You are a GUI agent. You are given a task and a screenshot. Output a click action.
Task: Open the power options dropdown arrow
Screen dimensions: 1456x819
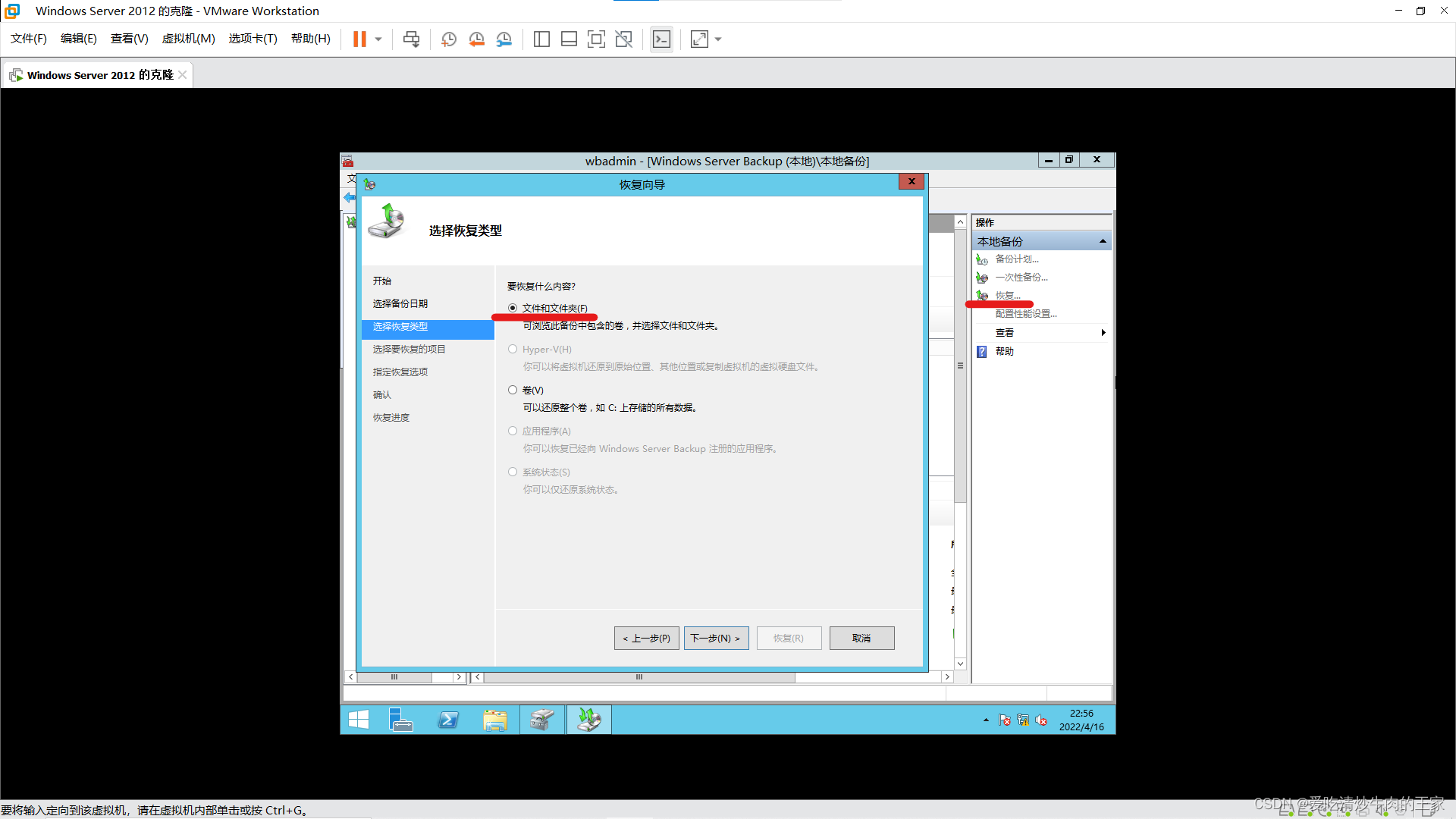pyautogui.click(x=378, y=39)
